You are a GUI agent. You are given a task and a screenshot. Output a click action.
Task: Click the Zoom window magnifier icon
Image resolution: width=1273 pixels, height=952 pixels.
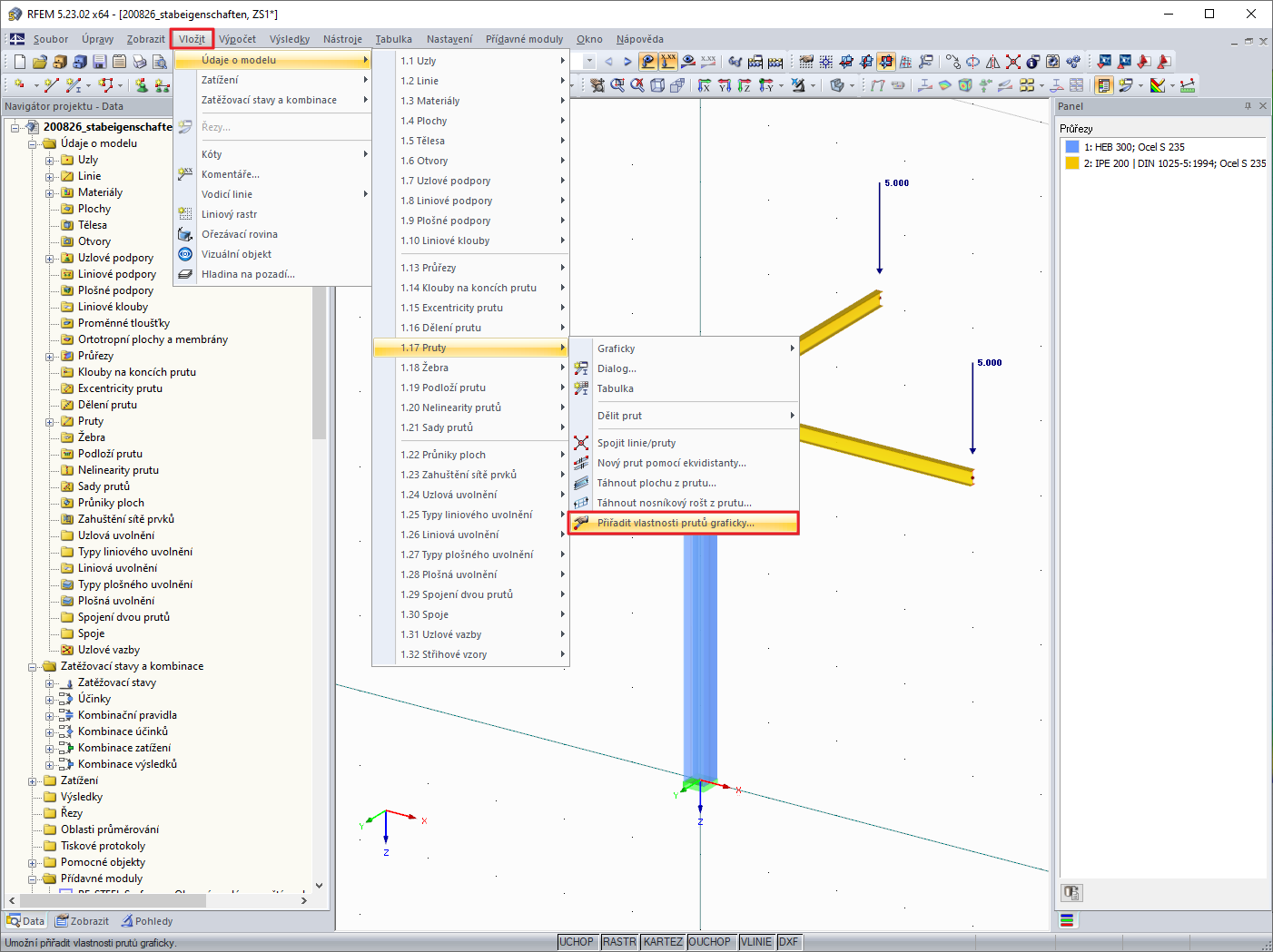617,85
